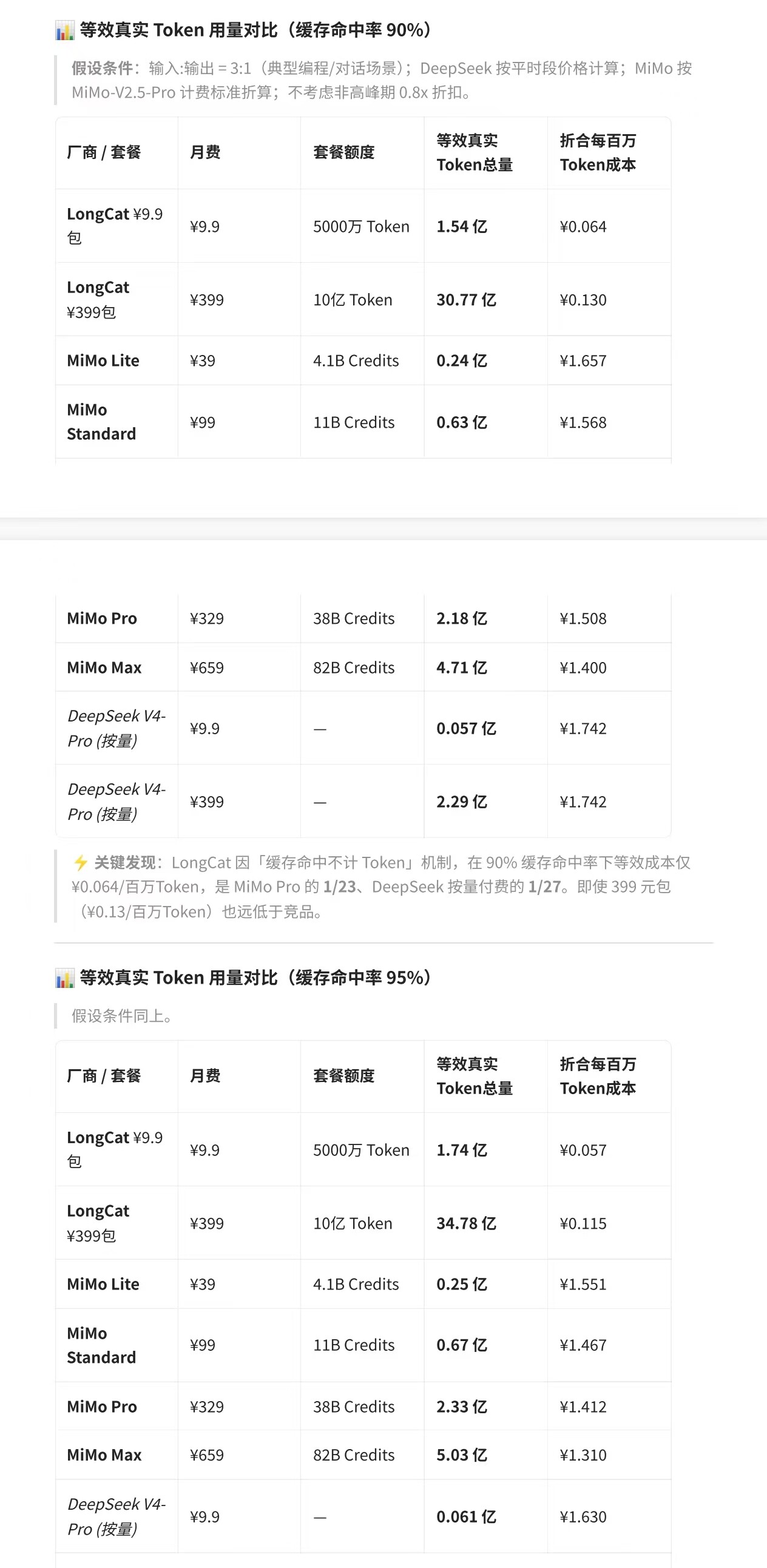
Task: Click the 4.71 亿 cell in the MiMo Max row
Action: click(x=462, y=667)
